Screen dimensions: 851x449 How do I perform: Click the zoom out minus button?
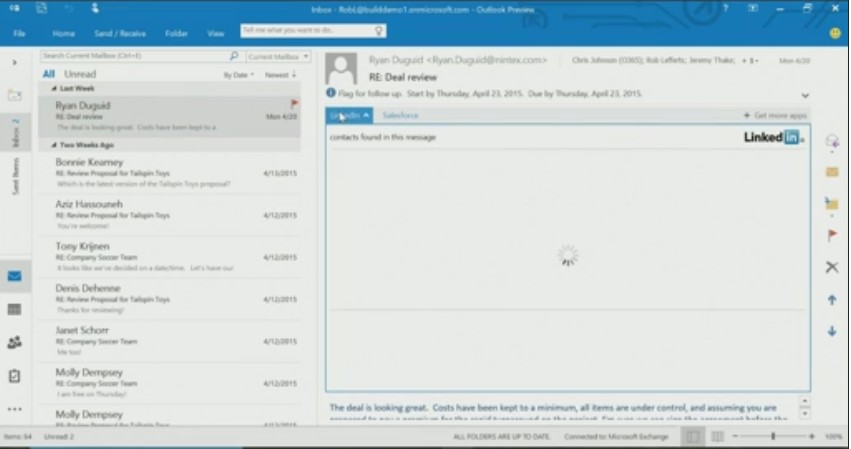tap(735, 436)
